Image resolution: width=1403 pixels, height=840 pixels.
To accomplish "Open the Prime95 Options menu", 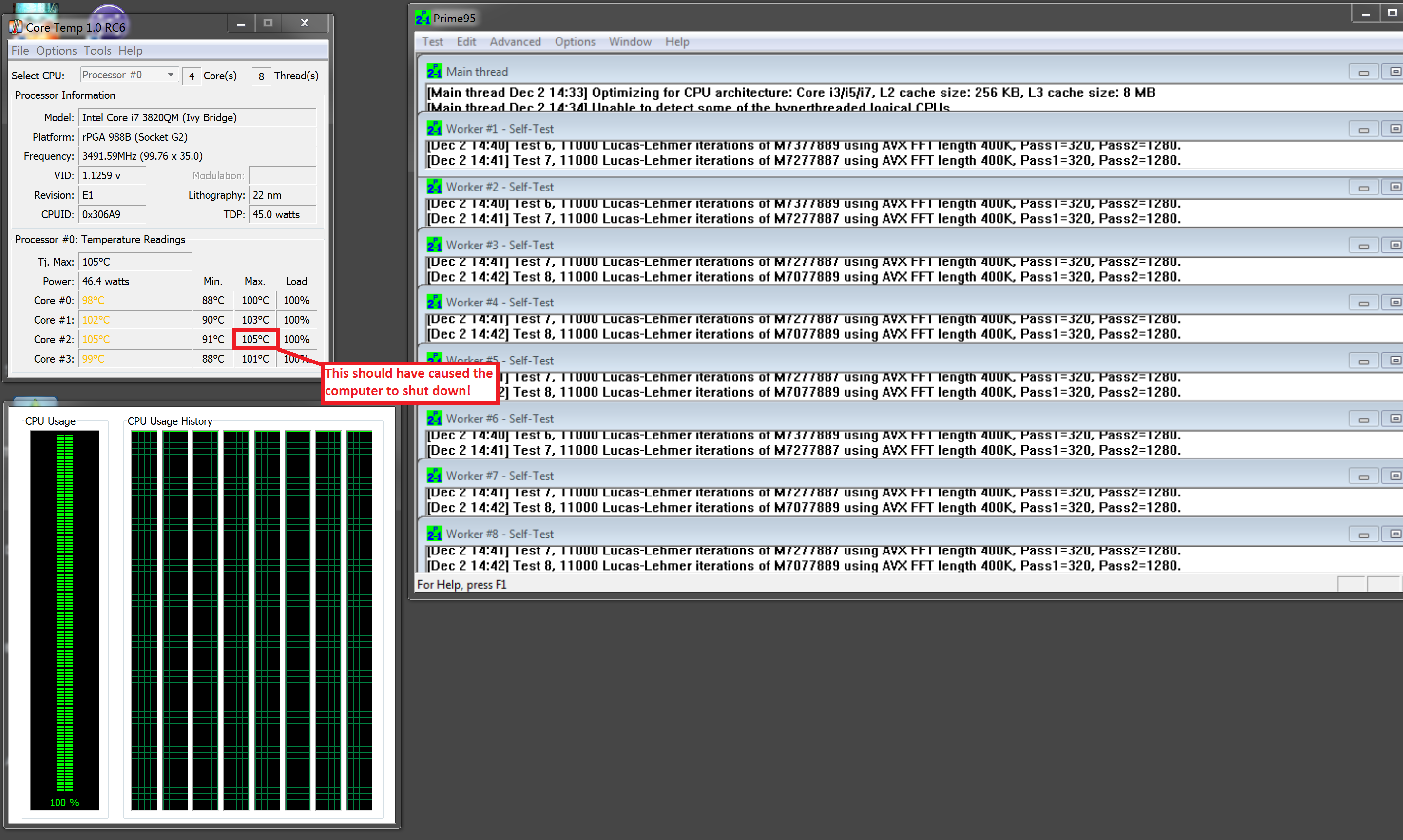I will pos(575,42).
